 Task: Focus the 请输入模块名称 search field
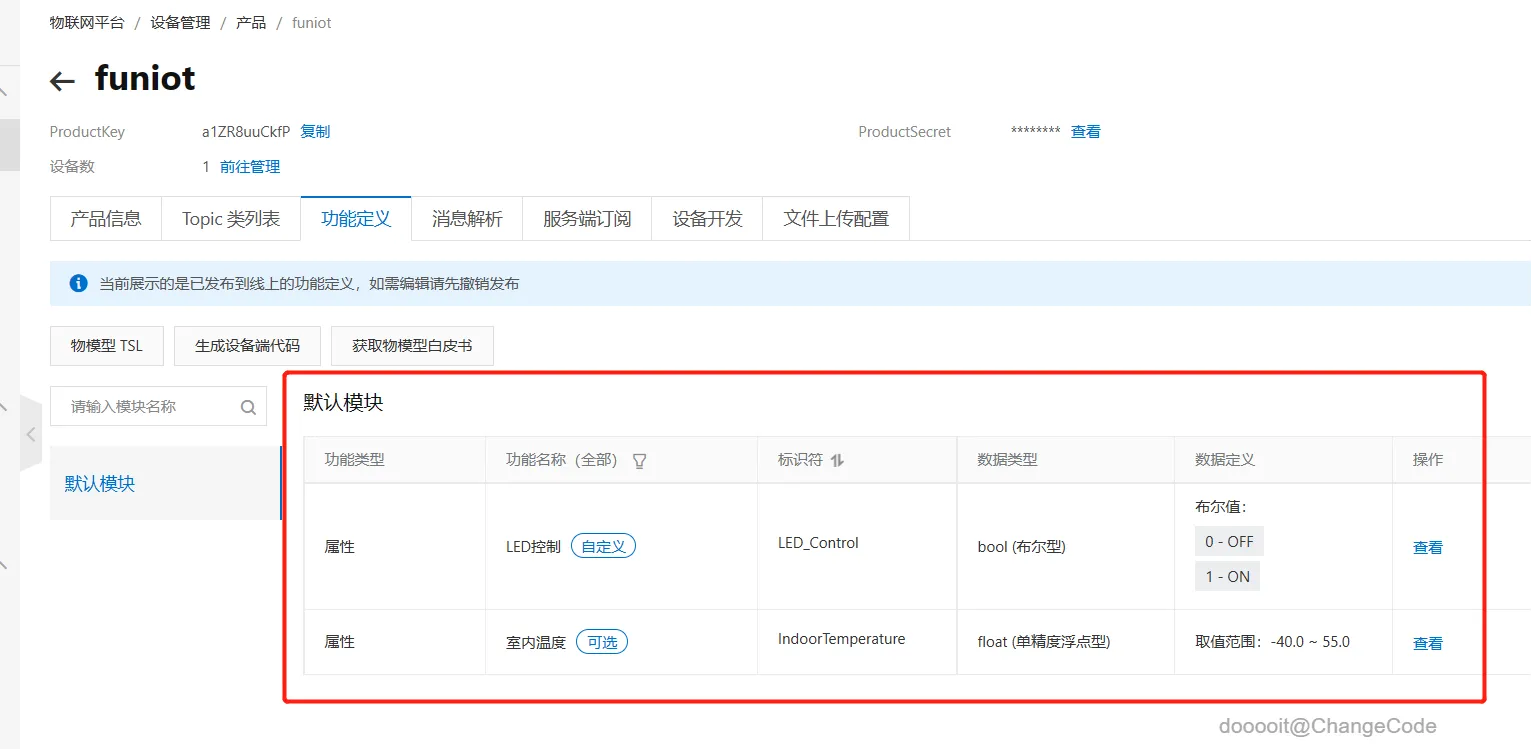coord(158,406)
